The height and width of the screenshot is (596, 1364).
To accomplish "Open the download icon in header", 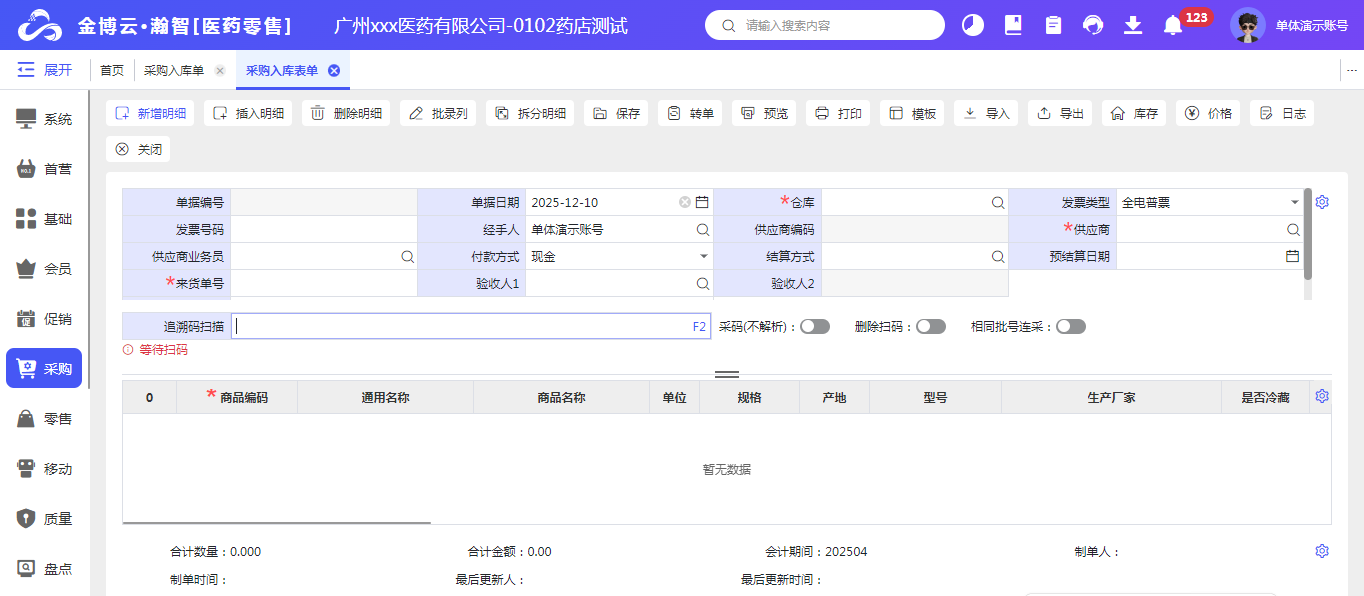I will point(1133,26).
